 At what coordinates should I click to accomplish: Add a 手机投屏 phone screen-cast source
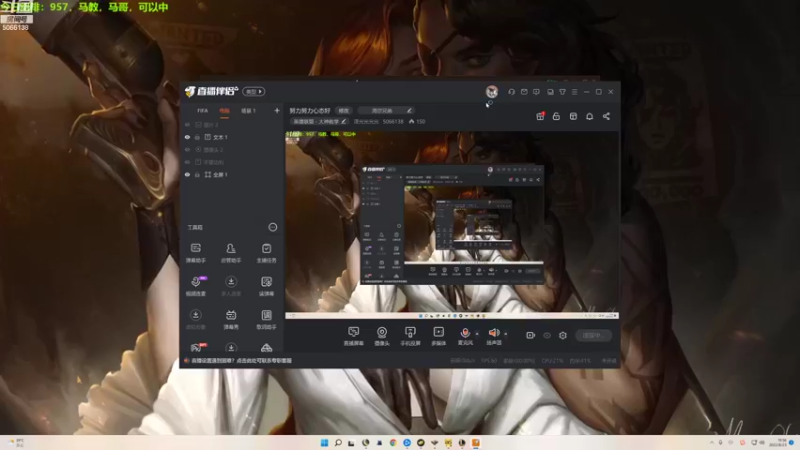click(410, 336)
